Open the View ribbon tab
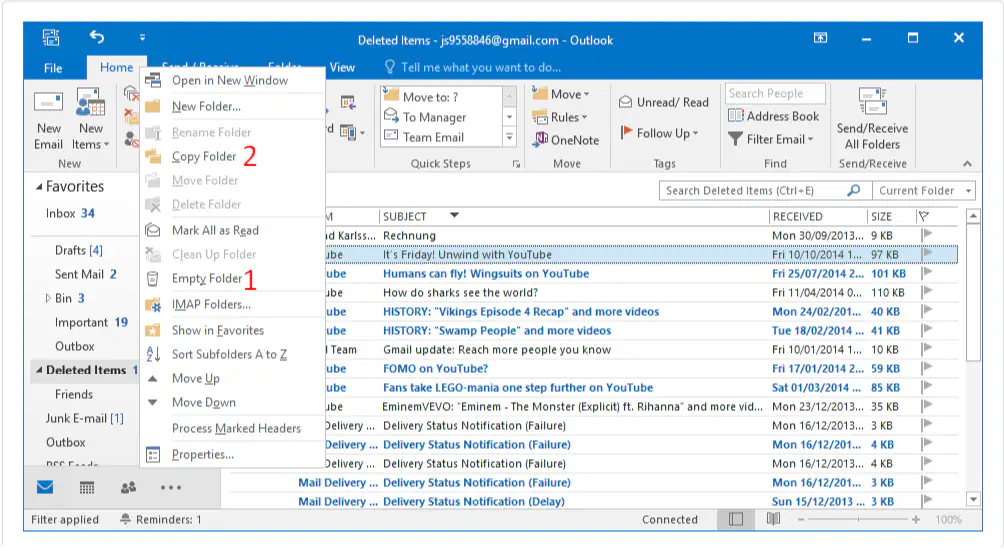The height and width of the screenshot is (551, 1004). 342,68
